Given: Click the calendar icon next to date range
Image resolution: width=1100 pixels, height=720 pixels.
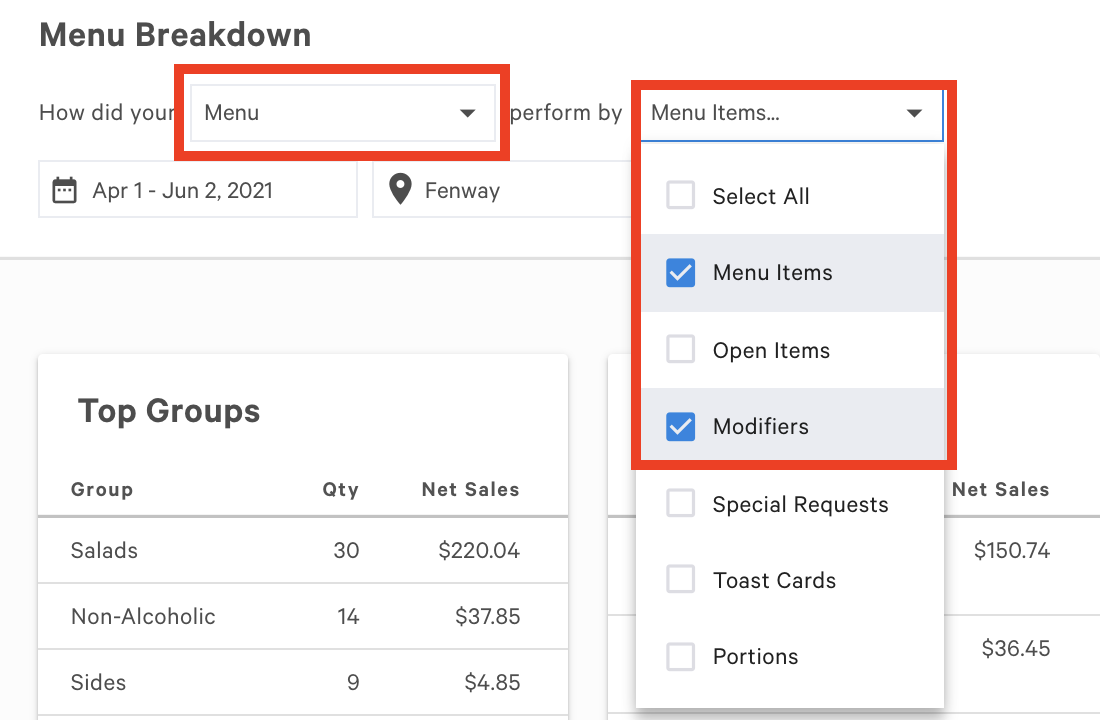Looking at the screenshot, I should [x=66, y=189].
